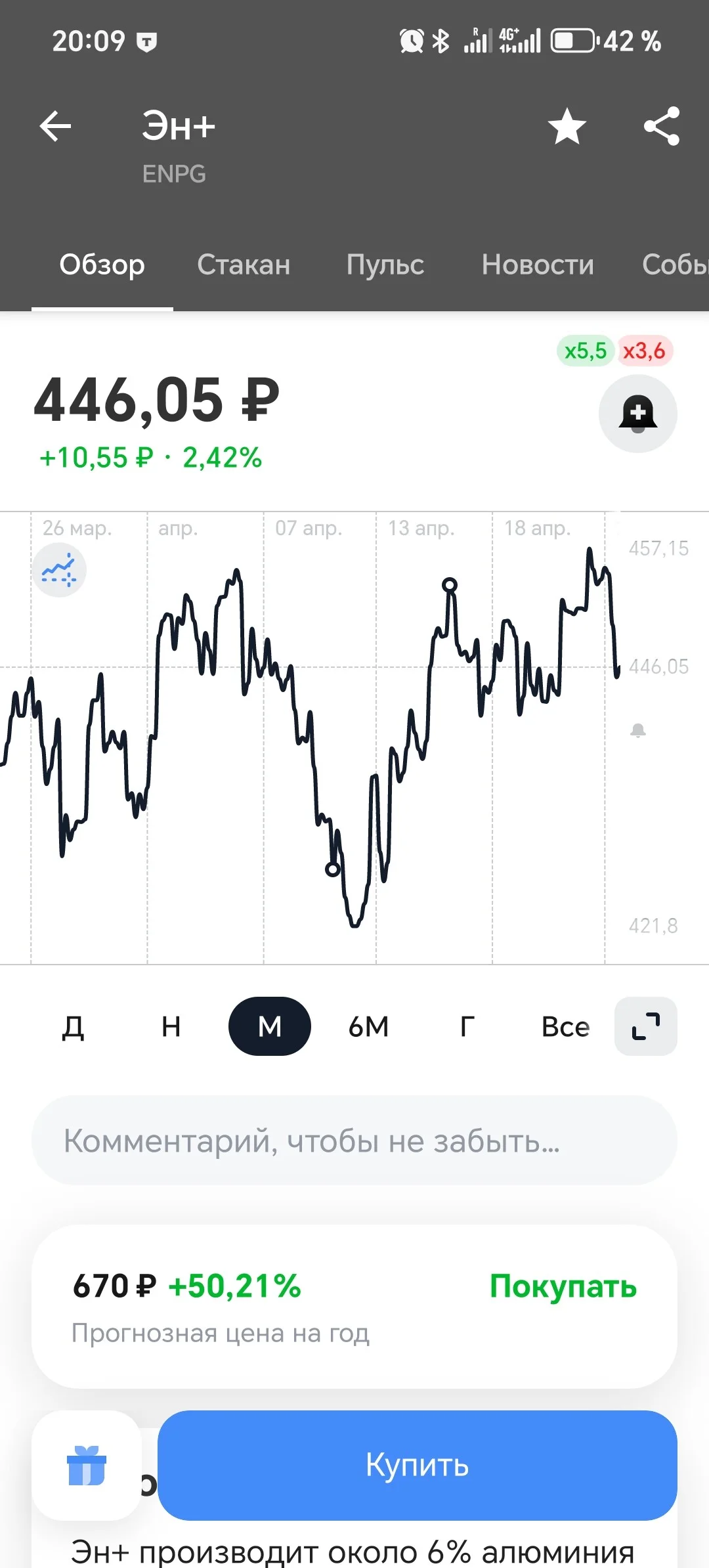709x1568 pixels.
Task: Select the 6М chart period
Action: coord(368,1026)
